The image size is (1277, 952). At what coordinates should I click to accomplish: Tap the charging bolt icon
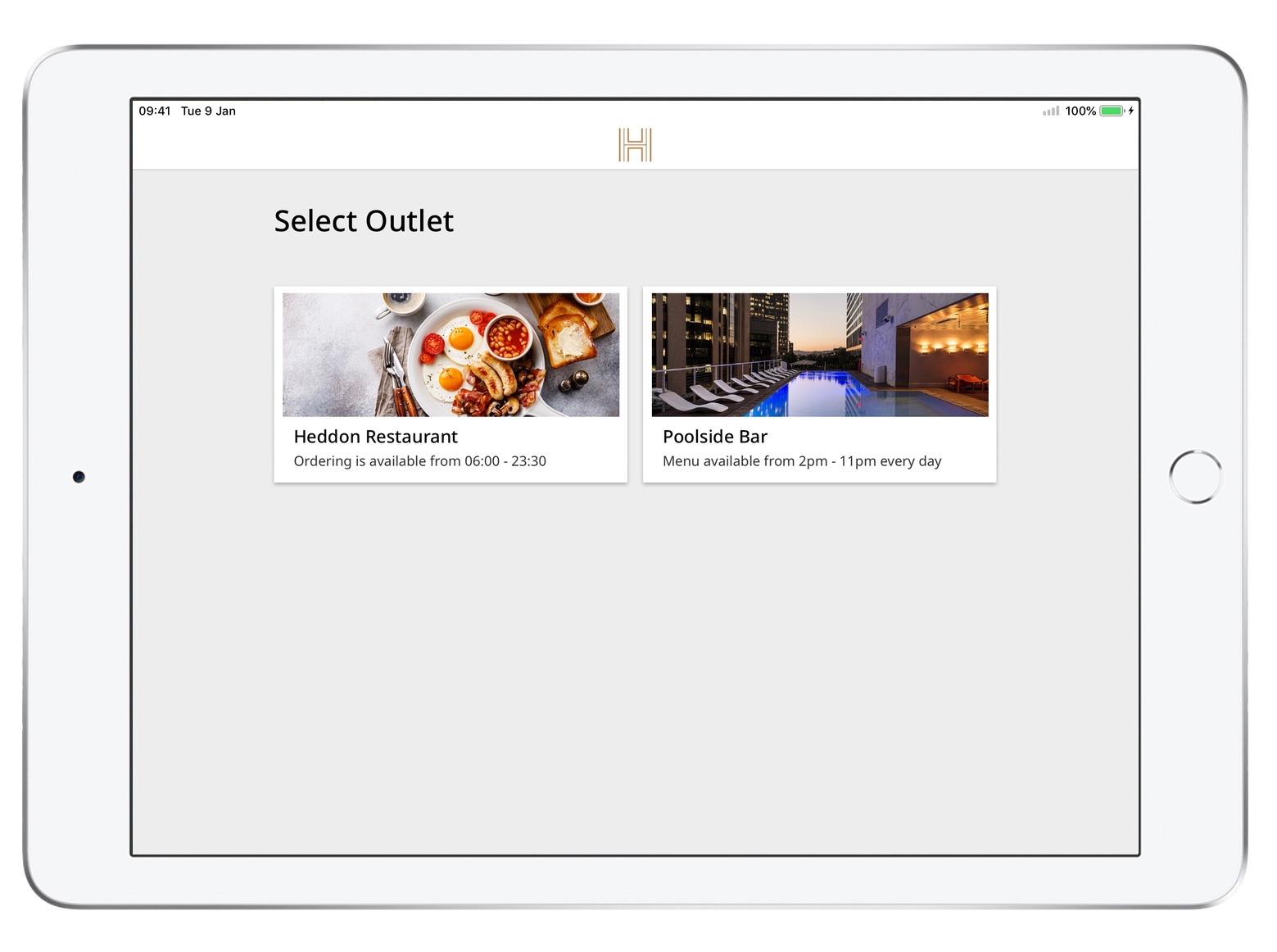coord(1131,111)
